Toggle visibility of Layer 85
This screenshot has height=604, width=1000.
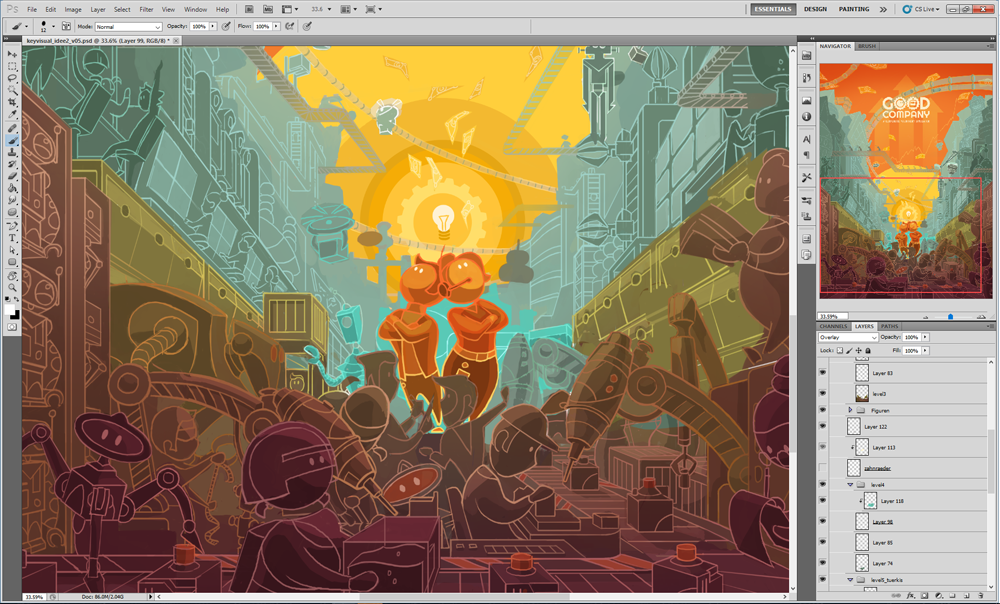pyautogui.click(x=823, y=542)
